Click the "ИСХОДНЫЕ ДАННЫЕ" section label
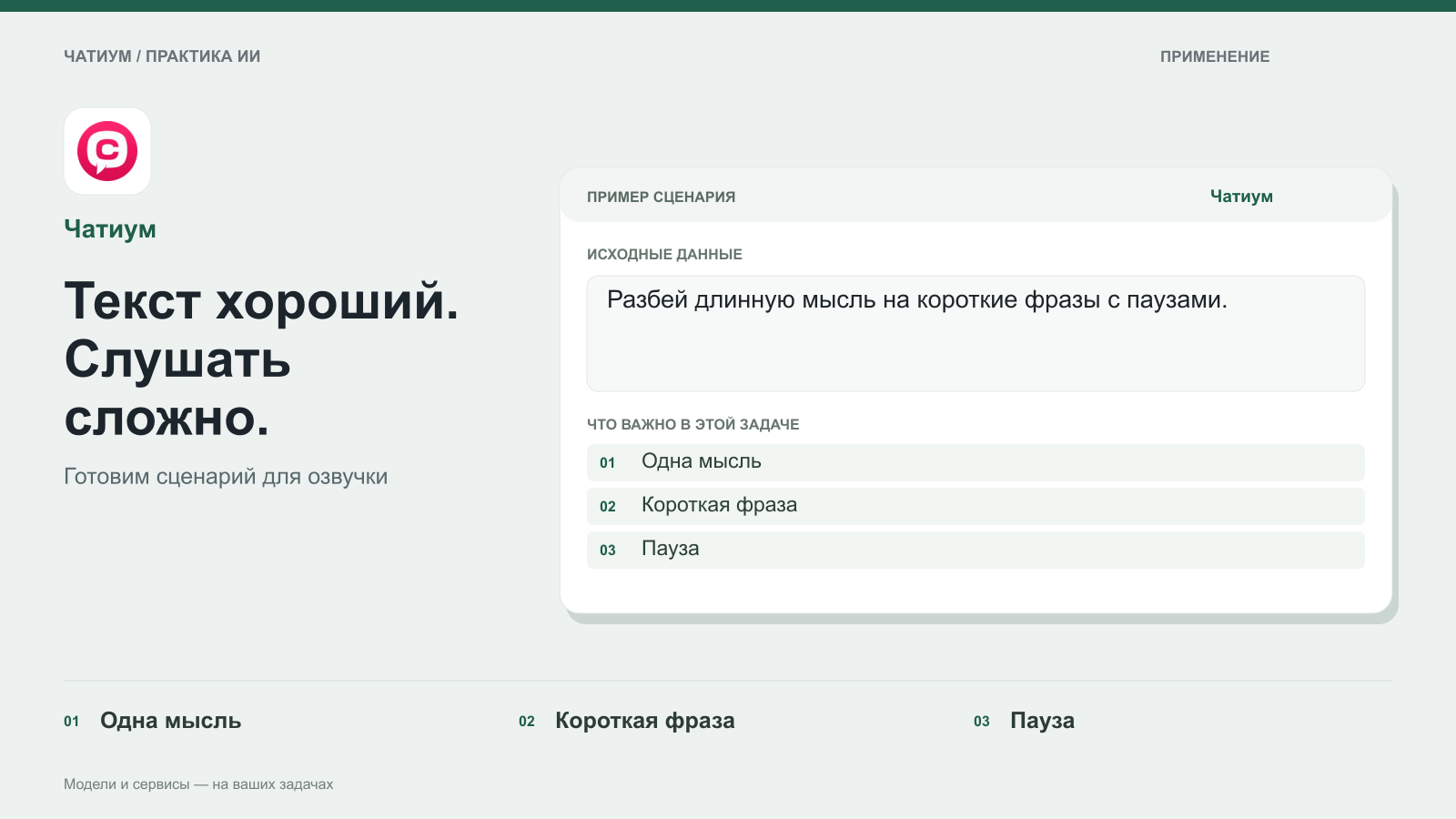The width and height of the screenshot is (1456, 819). click(x=664, y=255)
